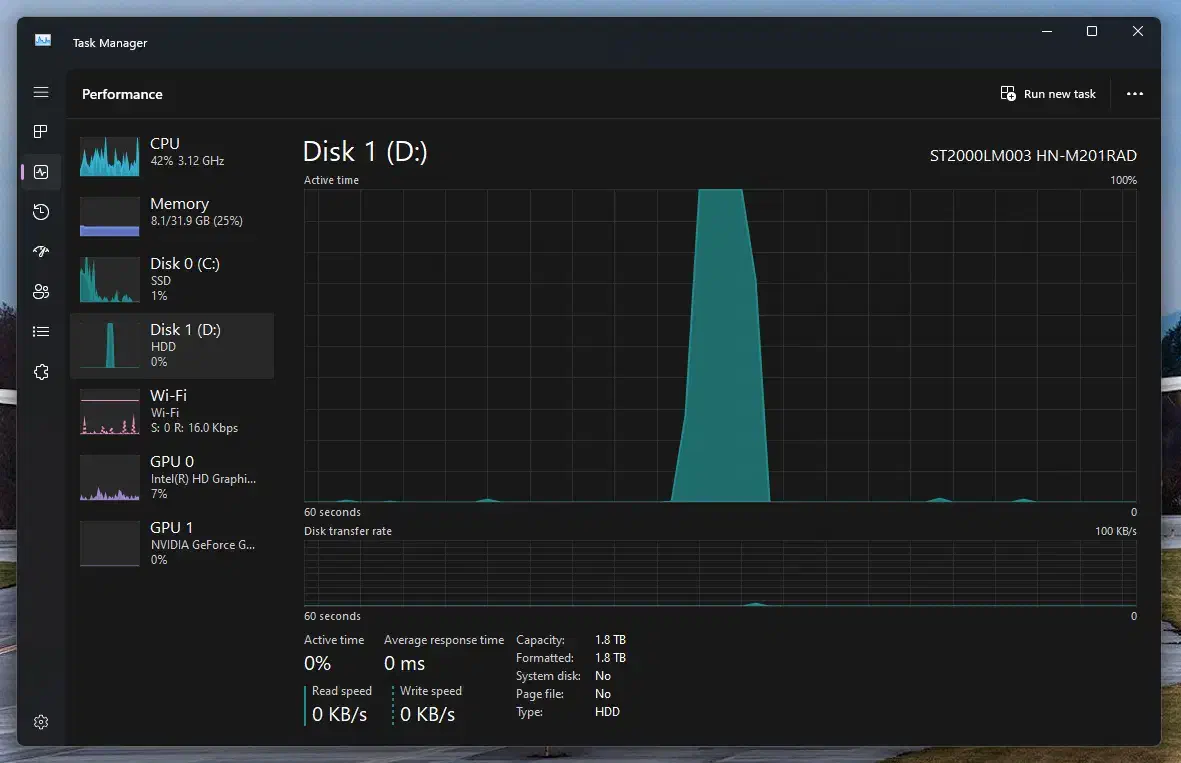Select Disk 1 (D:) HDD entry
This screenshot has height=763, width=1181.
coord(172,345)
